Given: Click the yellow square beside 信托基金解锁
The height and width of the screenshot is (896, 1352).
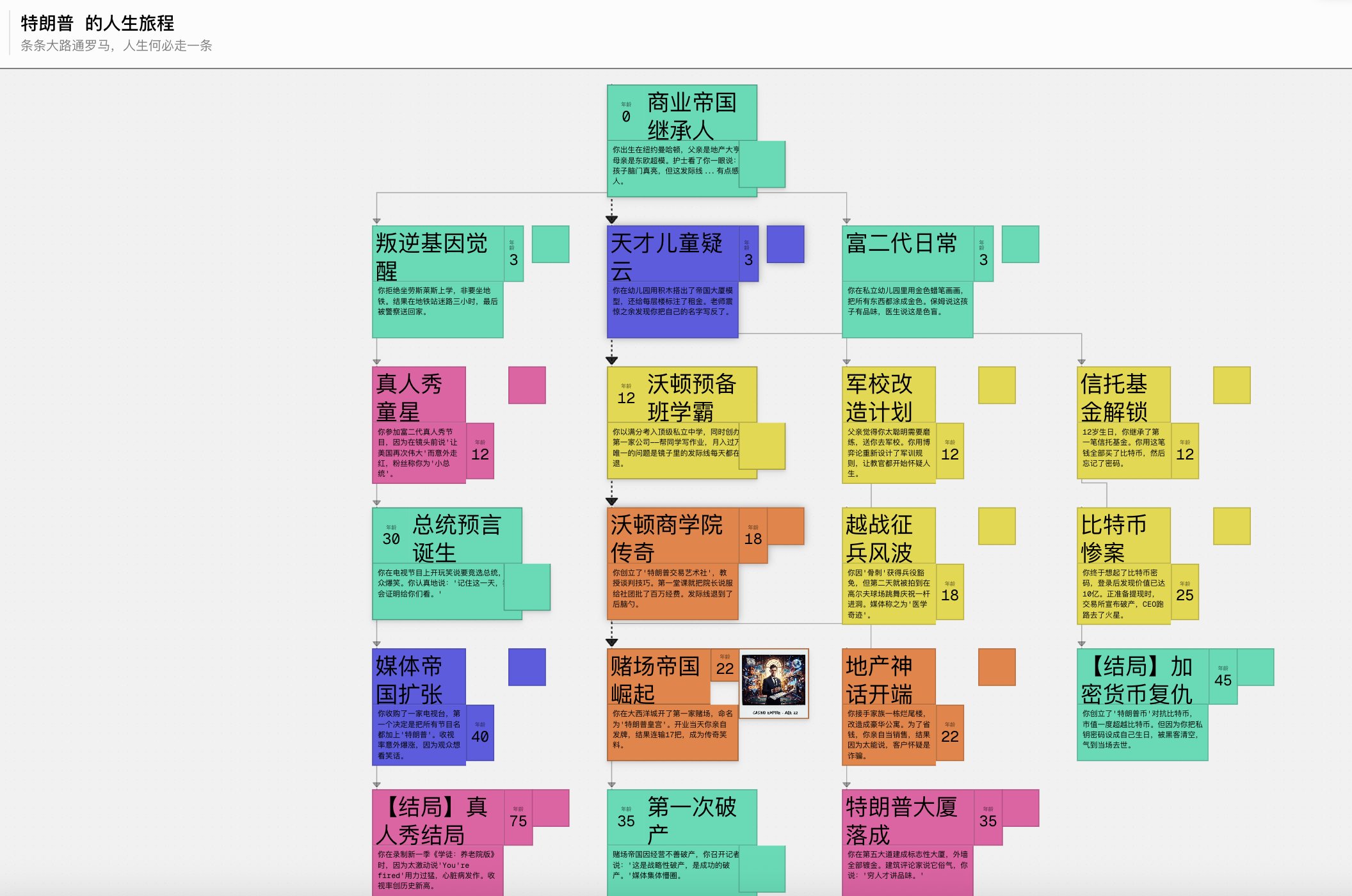Looking at the screenshot, I should click(x=1232, y=385).
